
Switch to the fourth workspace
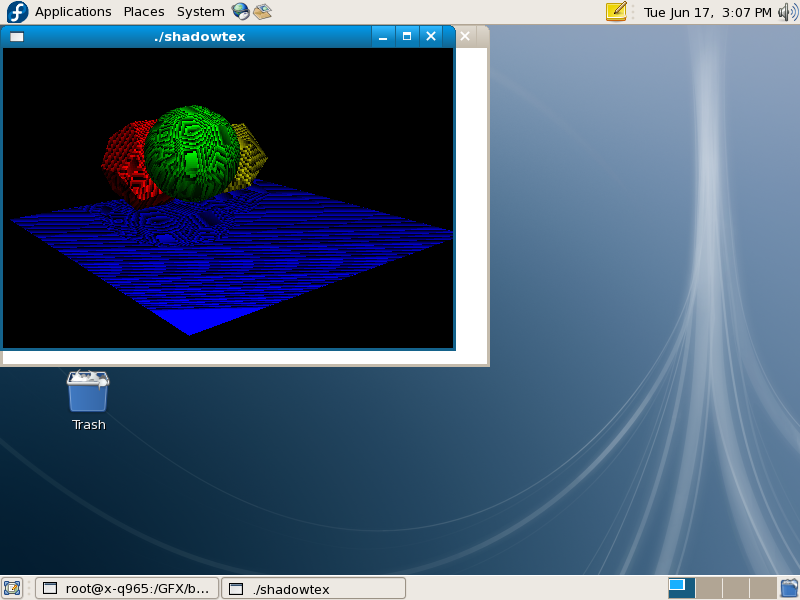[763, 588]
